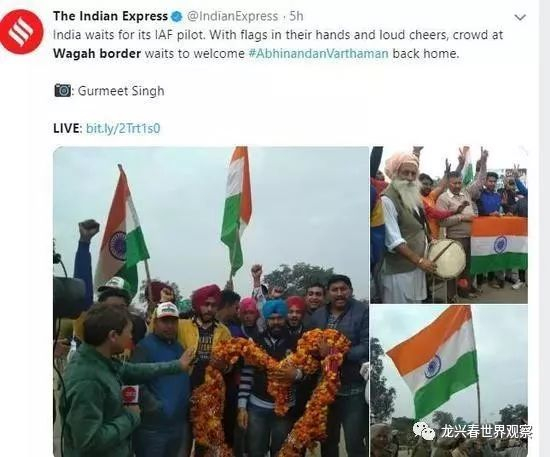Open The Indian Express account name
Screen dimensions: 550x457
(x=110, y=16)
